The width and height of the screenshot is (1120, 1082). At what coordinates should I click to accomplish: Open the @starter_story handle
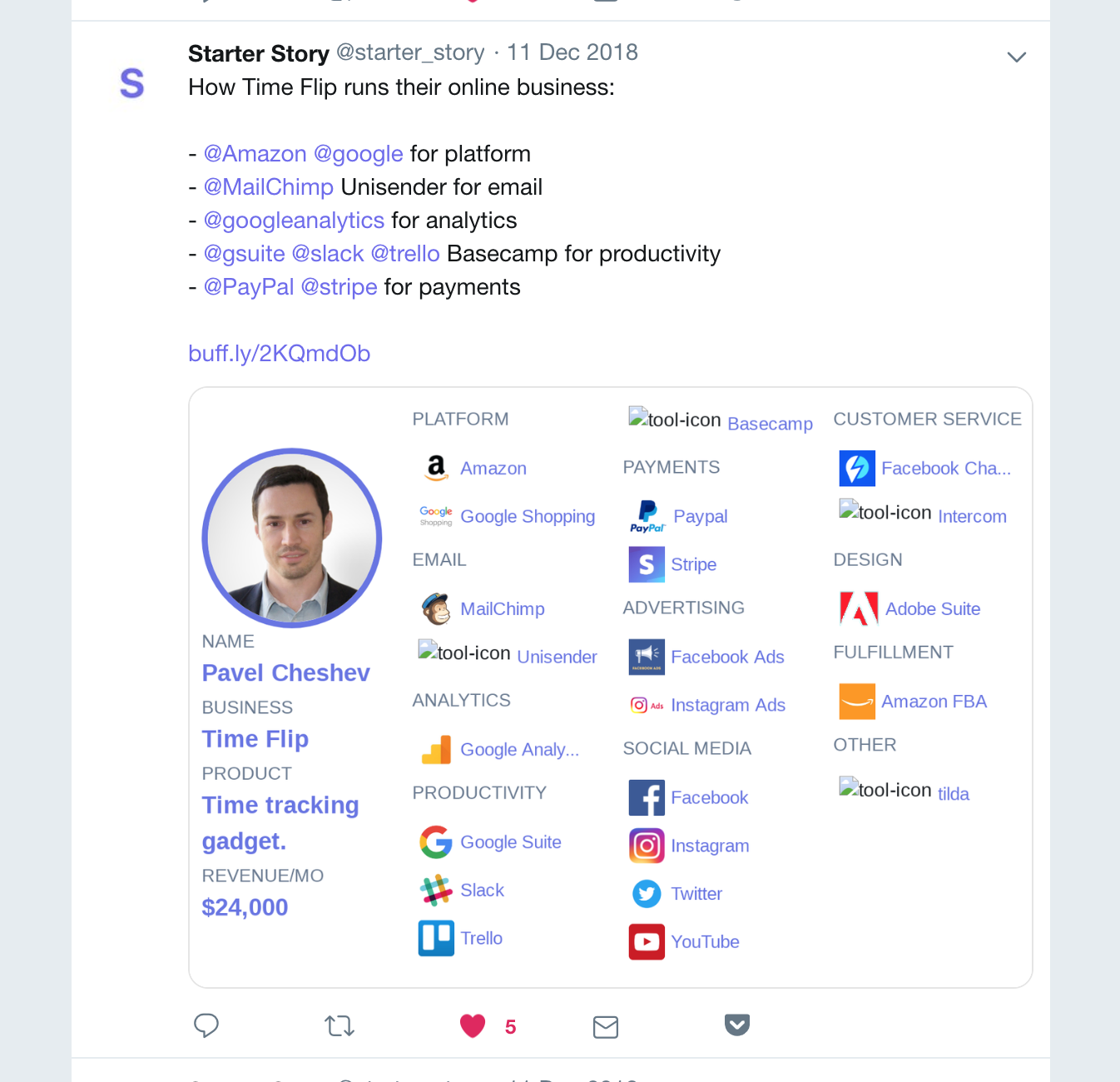(410, 52)
